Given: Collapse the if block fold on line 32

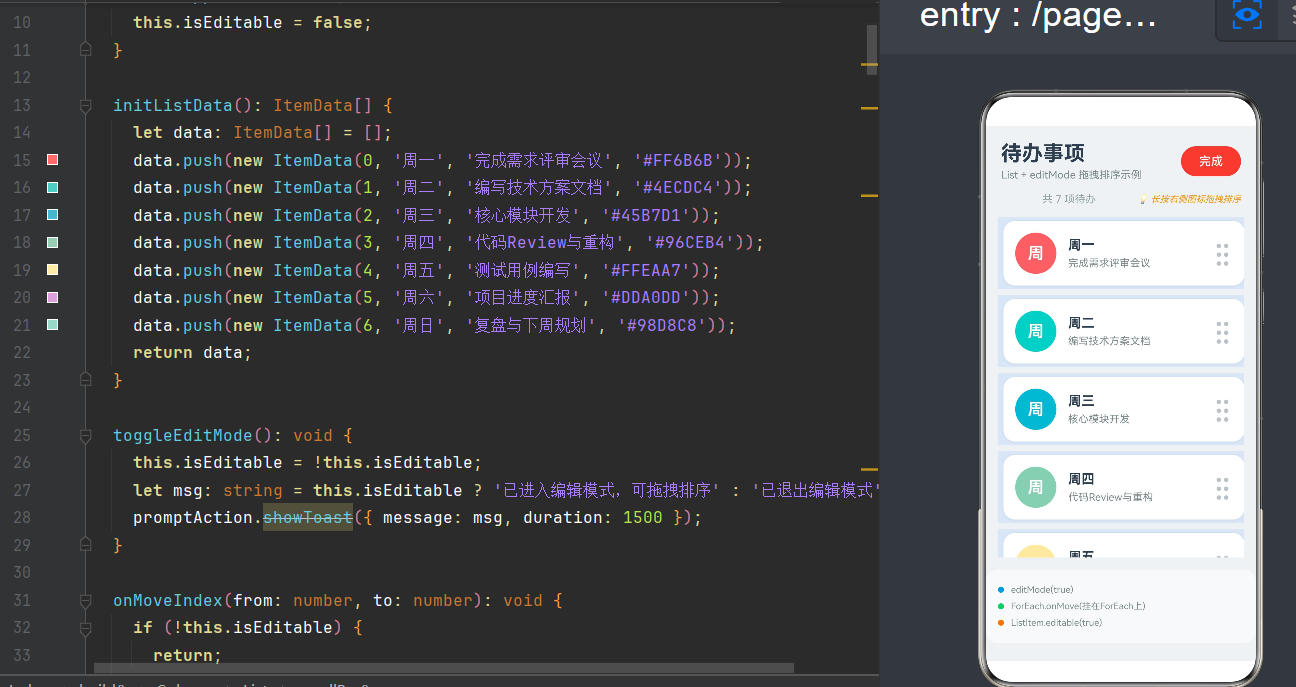Looking at the screenshot, I should point(86,627).
